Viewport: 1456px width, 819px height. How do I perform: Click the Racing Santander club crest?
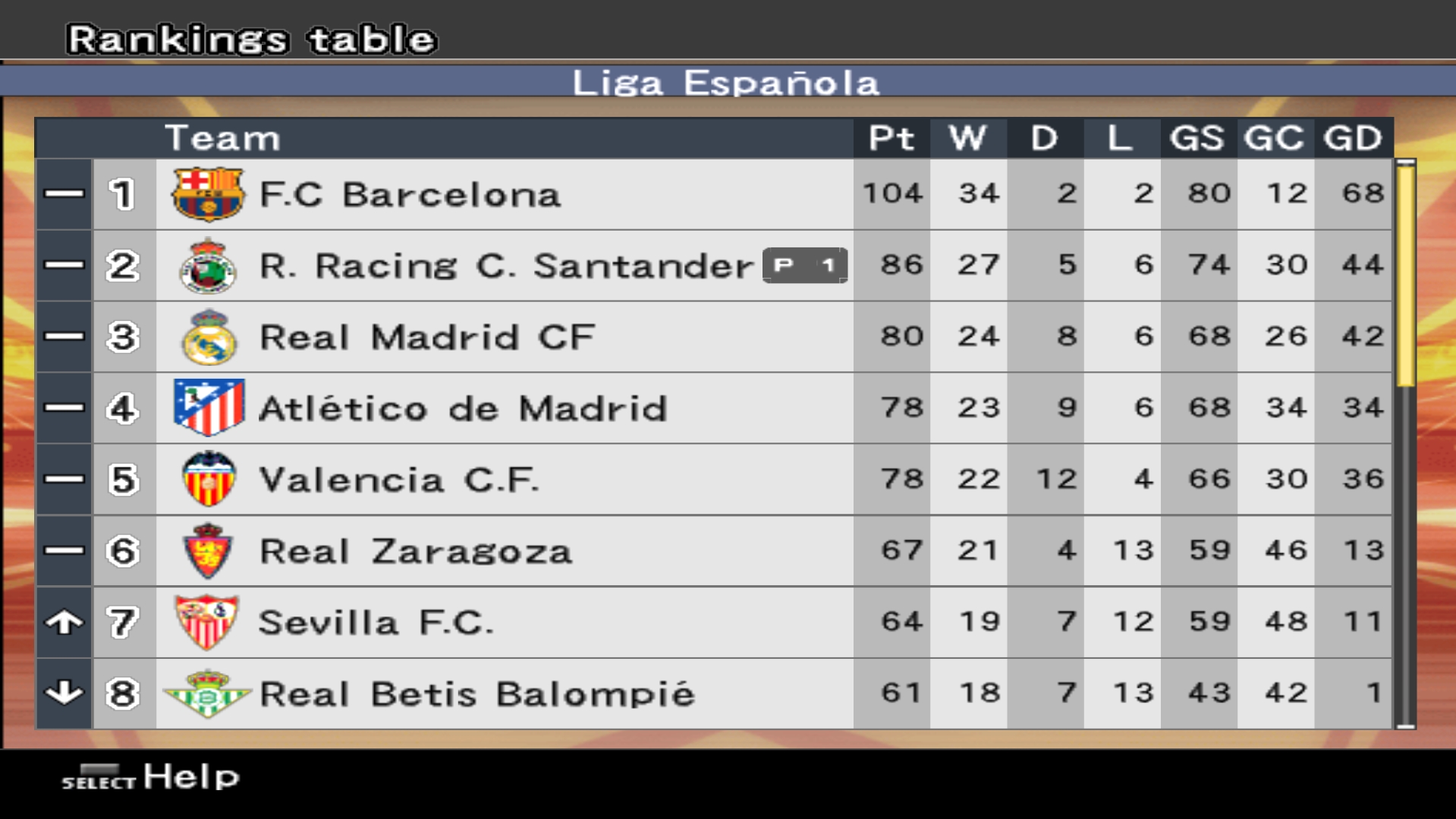pyautogui.click(x=207, y=266)
